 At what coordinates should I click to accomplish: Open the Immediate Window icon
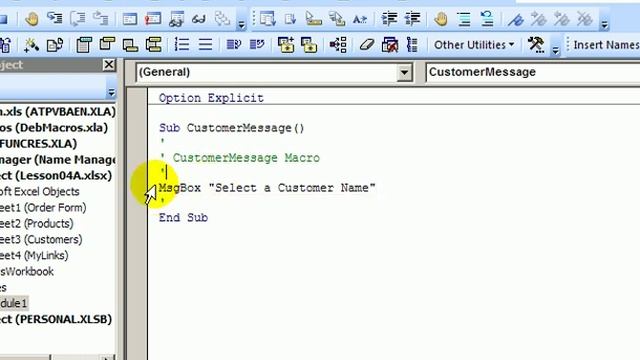[153, 19]
